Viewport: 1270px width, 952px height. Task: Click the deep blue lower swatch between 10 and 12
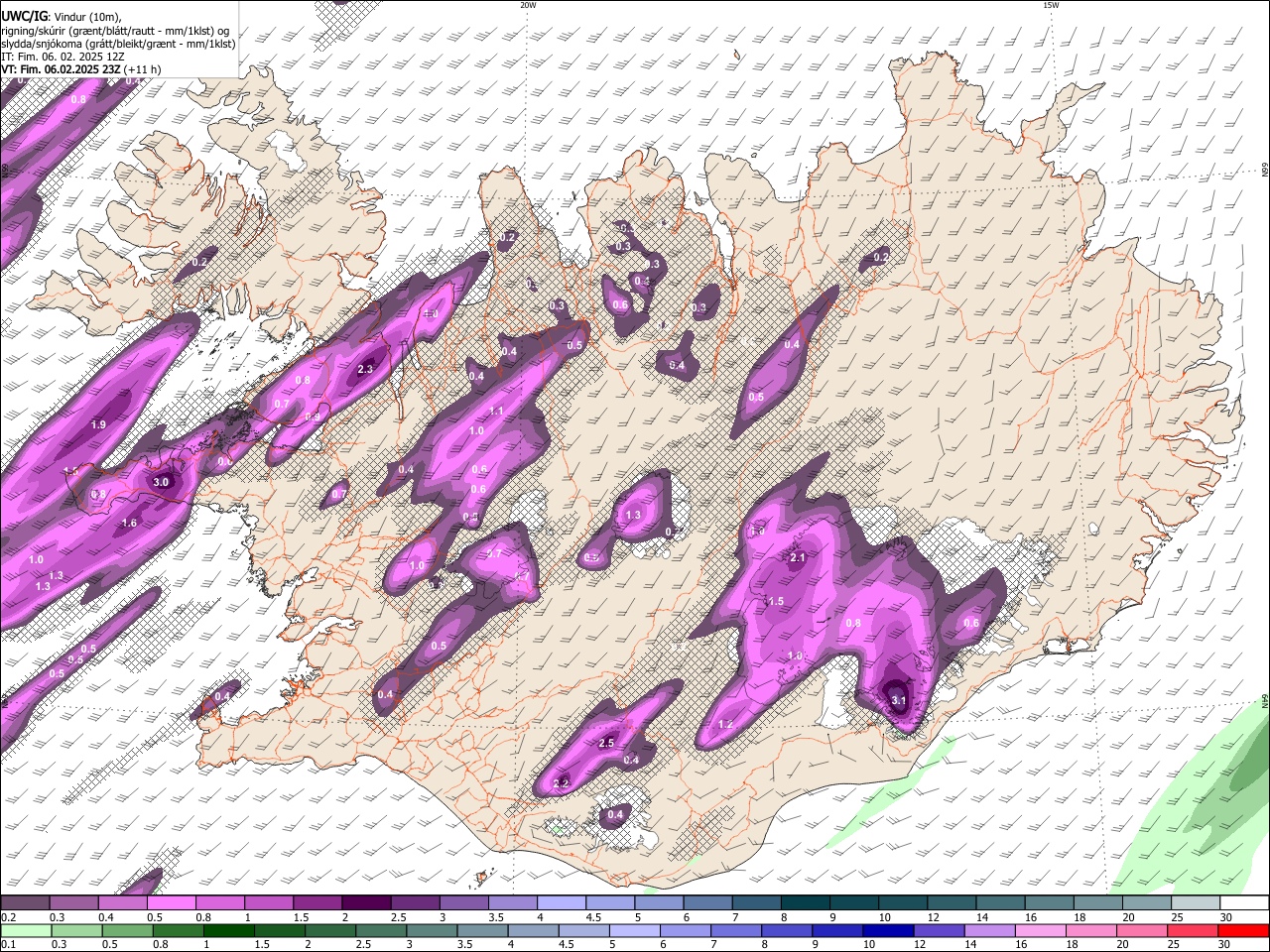[886, 930]
